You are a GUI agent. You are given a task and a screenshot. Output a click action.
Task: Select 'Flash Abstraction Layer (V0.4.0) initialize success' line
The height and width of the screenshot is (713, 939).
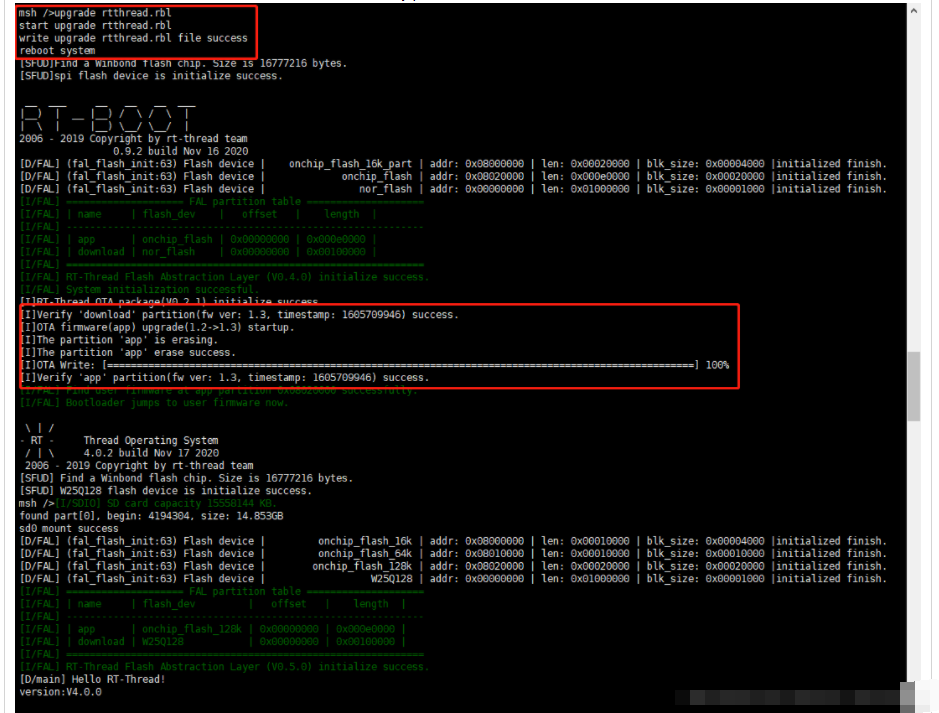click(225, 277)
